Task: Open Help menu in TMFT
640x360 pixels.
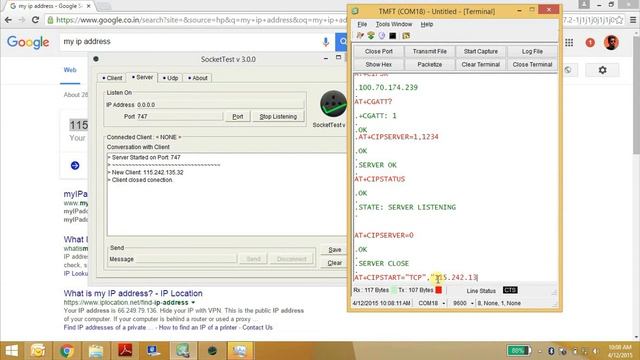Action: tap(427, 24)
